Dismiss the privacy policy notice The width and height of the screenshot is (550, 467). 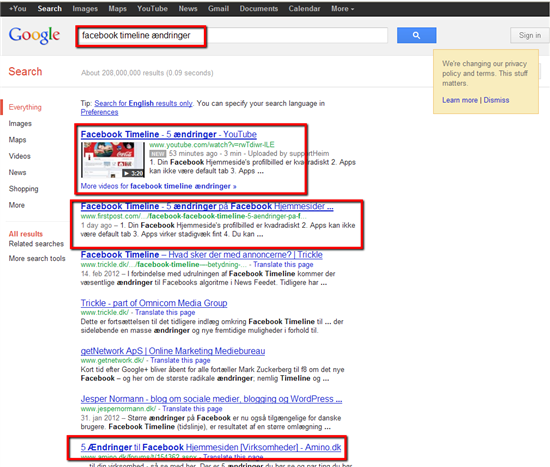pos(496,100)
